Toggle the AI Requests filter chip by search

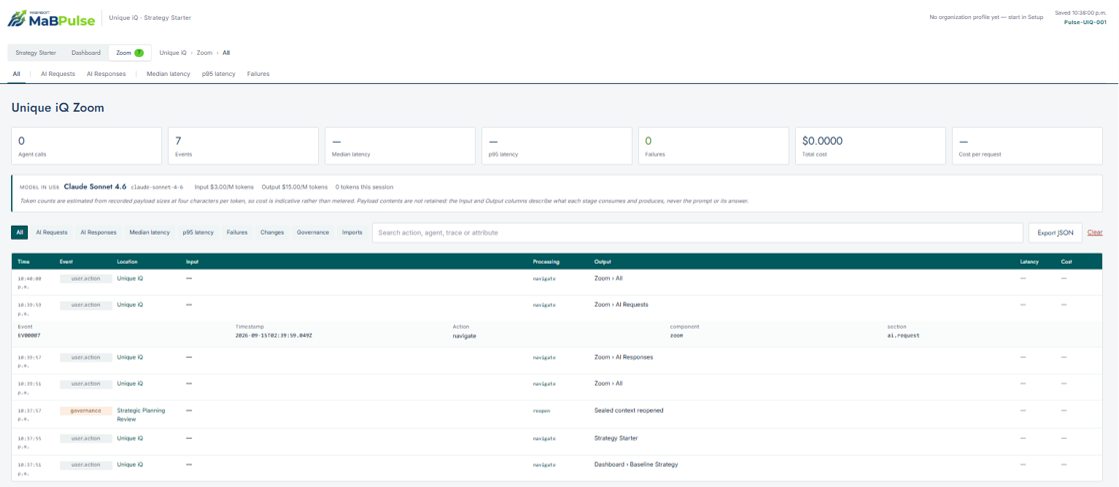tap(51, 232)
